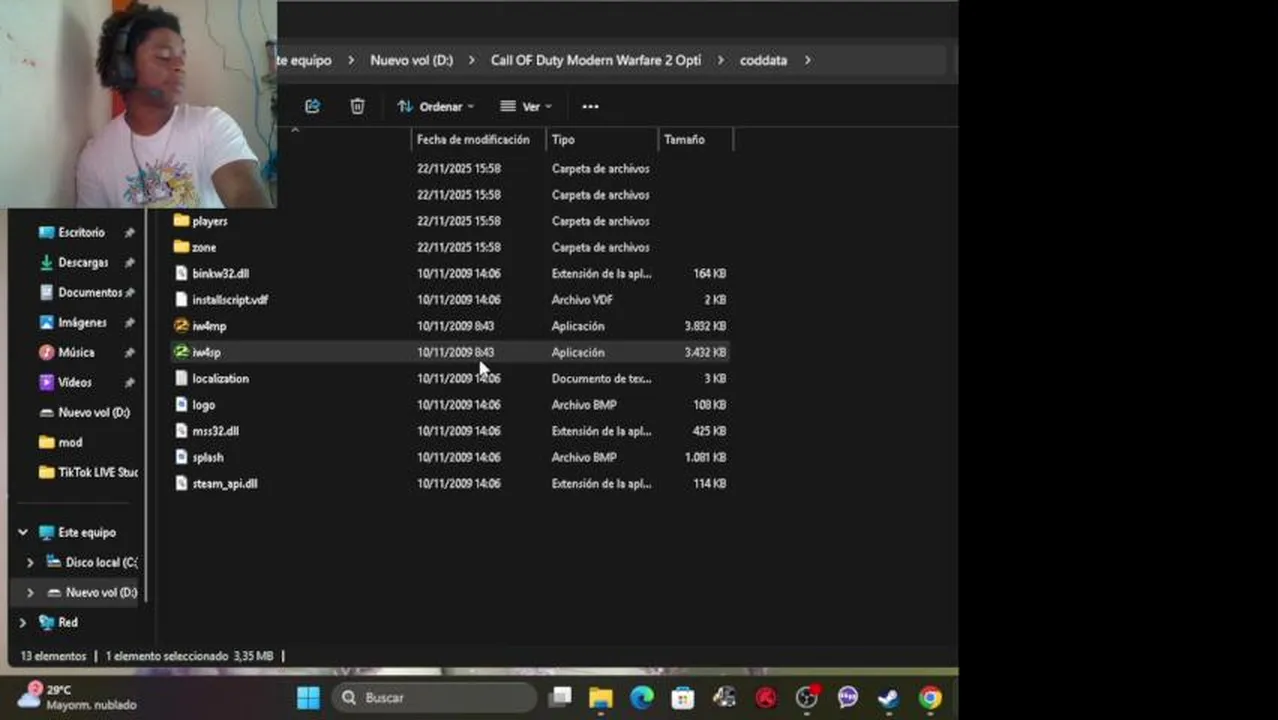Screen dimensions: 1278x720
Task: Sort by 'Tamaño' column header
Action: coord(684,140)
